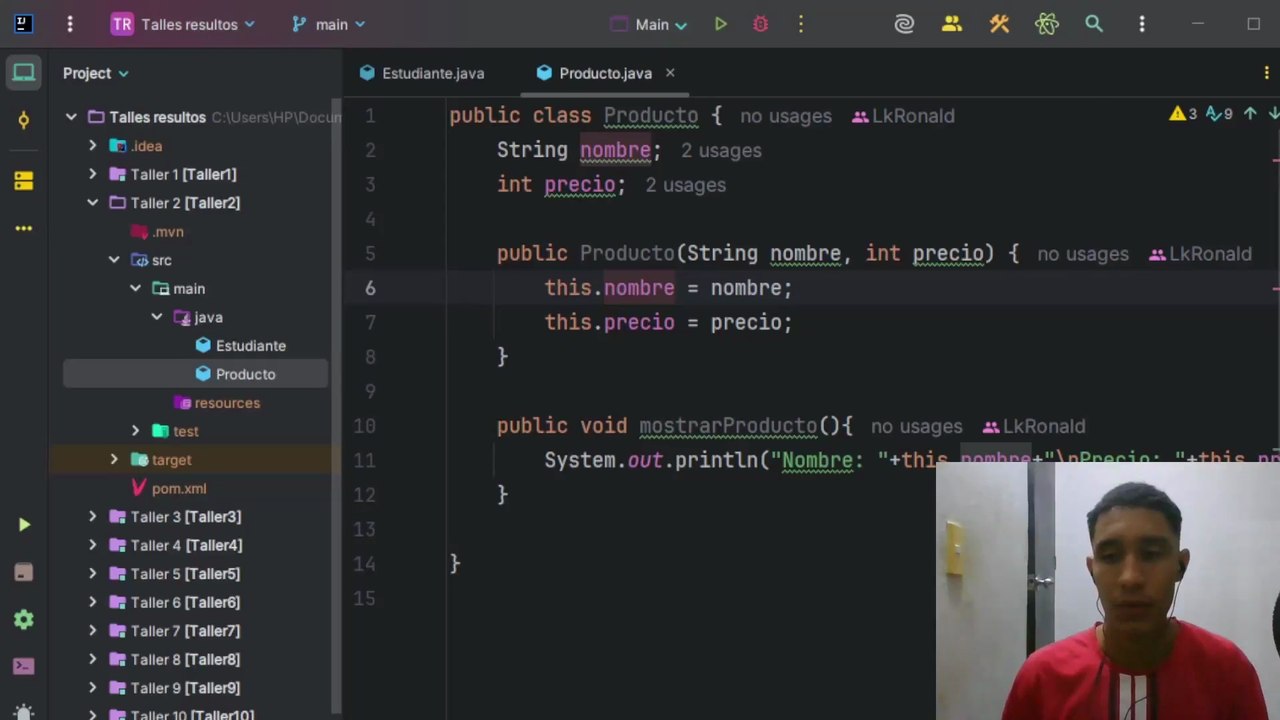The image size is (1280, 720).
Task: Switch to Estudiante.java tab
Action: [422, 73]
